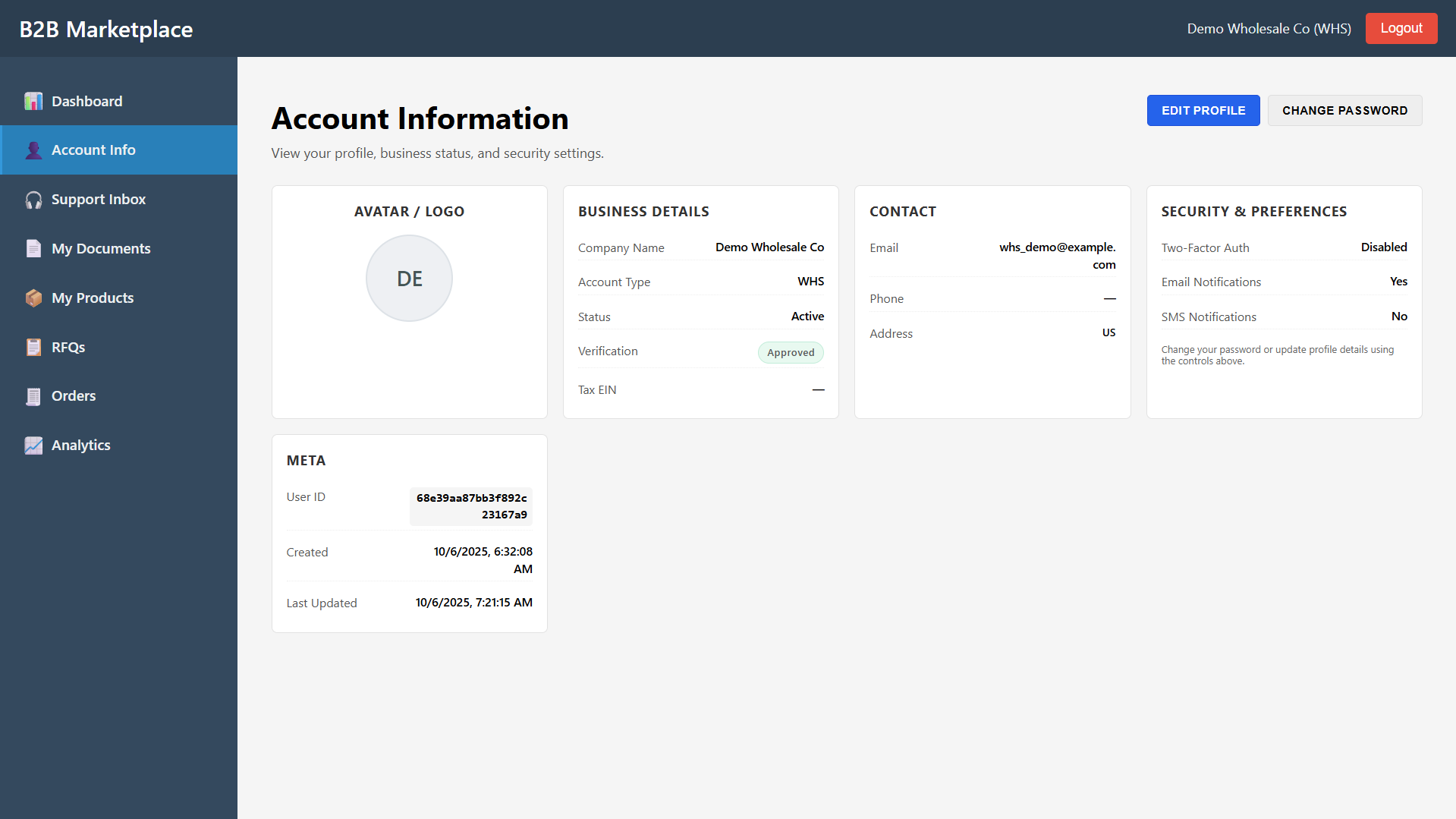Open Analytics from the sidebar menu
1456x819 pixels.
80,445
